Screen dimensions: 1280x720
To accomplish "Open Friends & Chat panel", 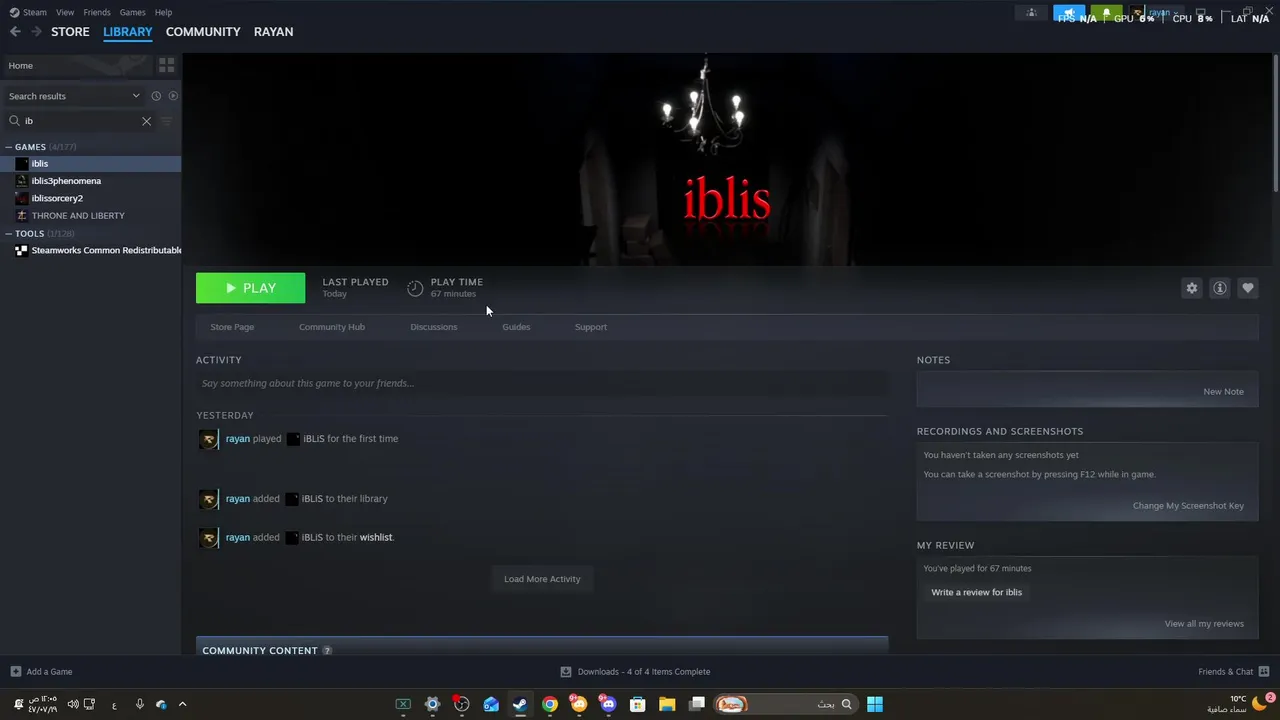I will pyautogui.click(x=1233, y=672).
